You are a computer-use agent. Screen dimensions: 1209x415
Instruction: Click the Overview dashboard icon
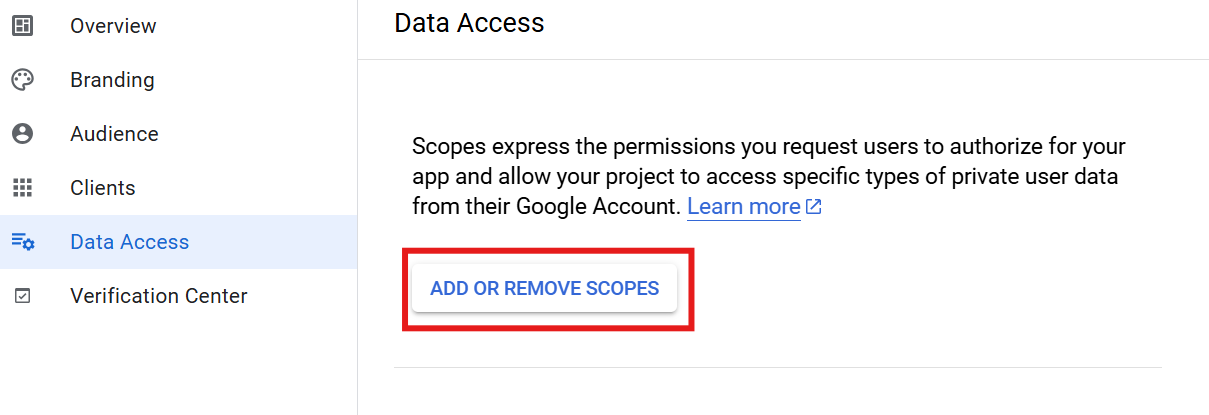click(x=22, y=26)
